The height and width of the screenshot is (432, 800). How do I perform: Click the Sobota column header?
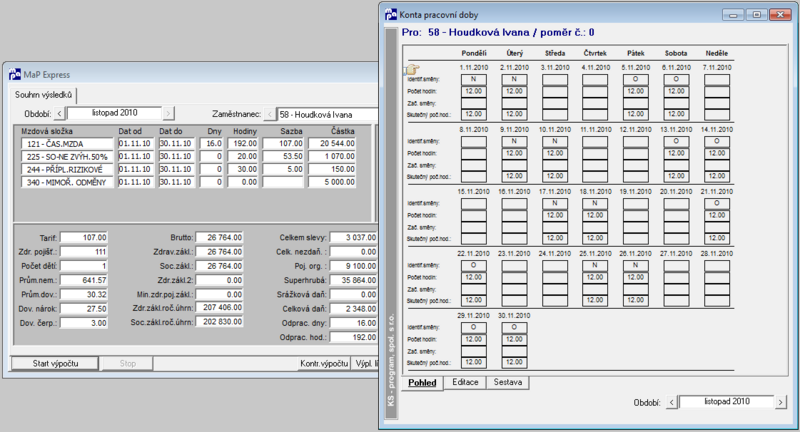pos(676,53)
